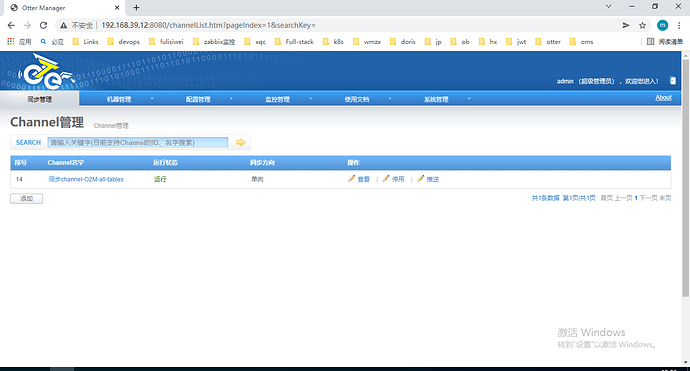This screenshot has height=371, width=690.
Task: Click the pencil icon beside 查看
Action: pyautogui.click(x=351, y=178)
